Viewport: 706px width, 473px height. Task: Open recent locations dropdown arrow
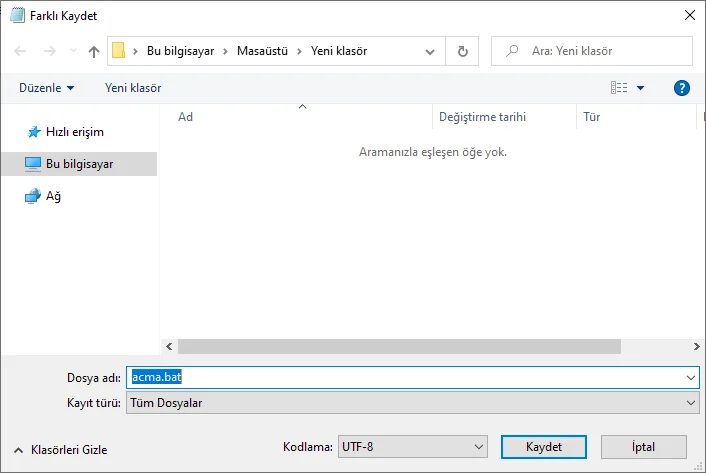430,50
